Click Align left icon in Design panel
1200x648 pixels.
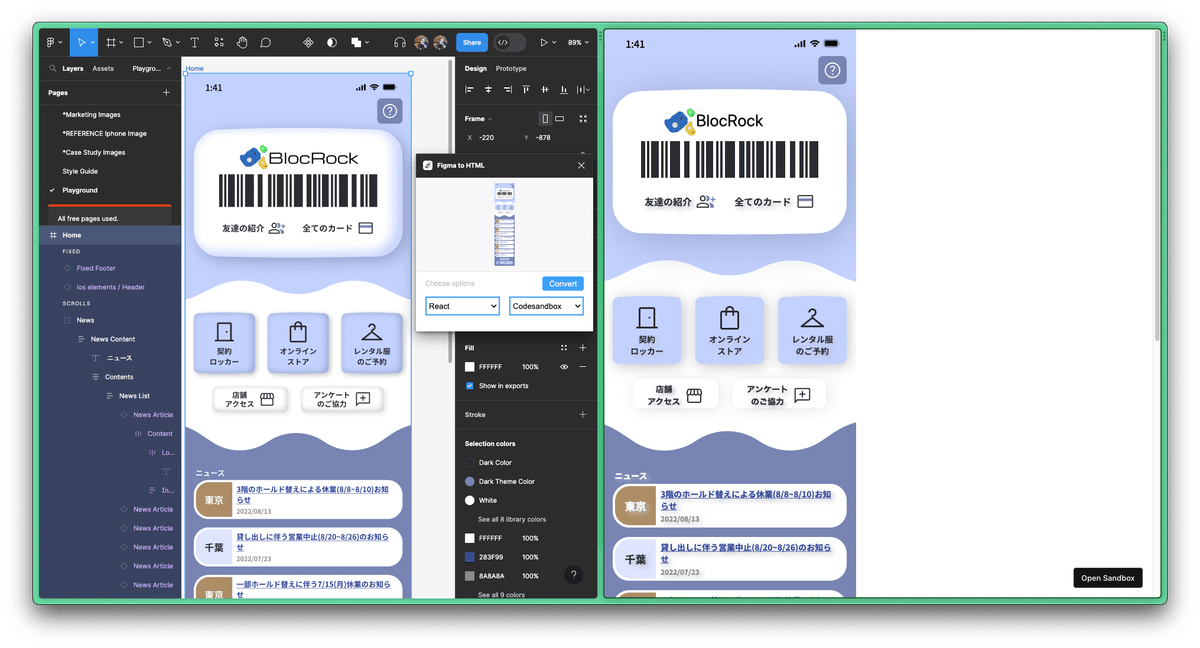point(469,90)
